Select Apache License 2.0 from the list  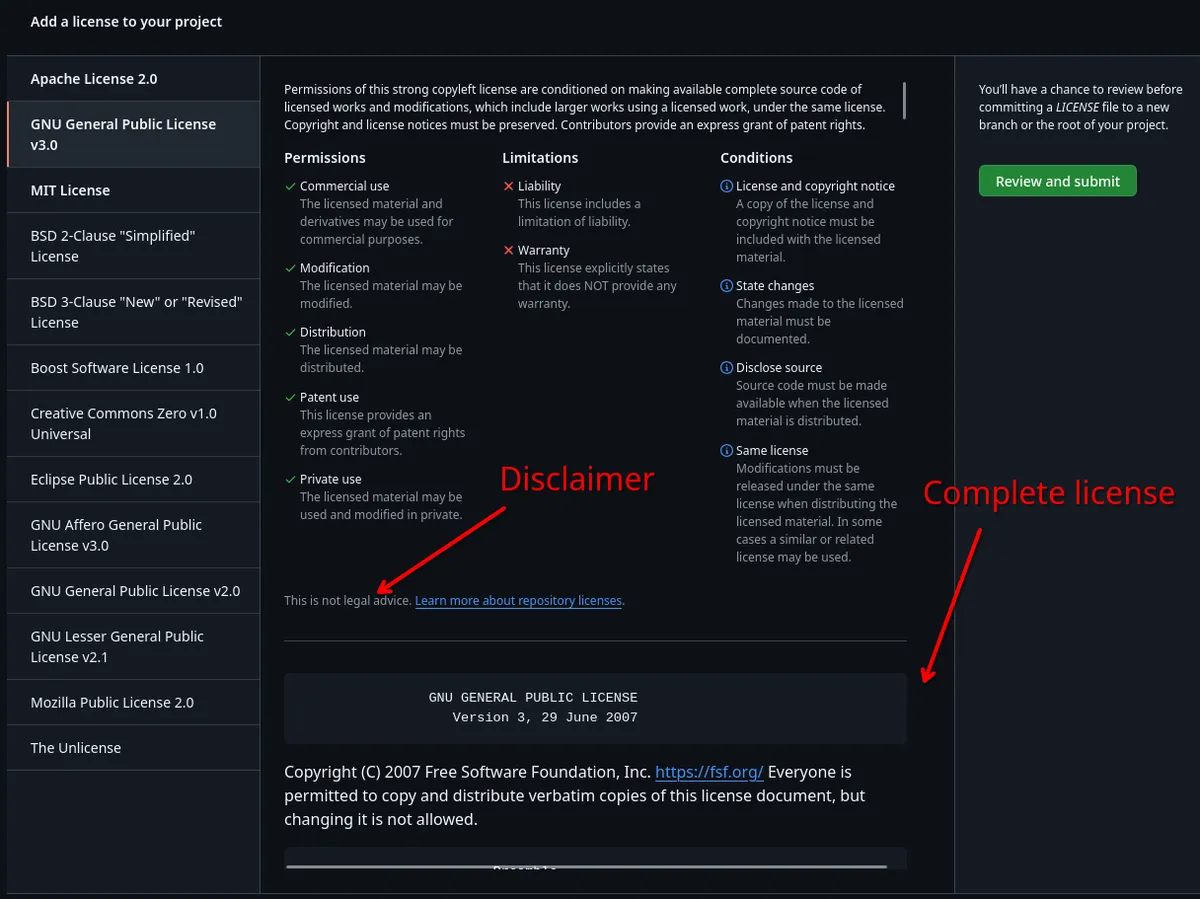[94, 79]
